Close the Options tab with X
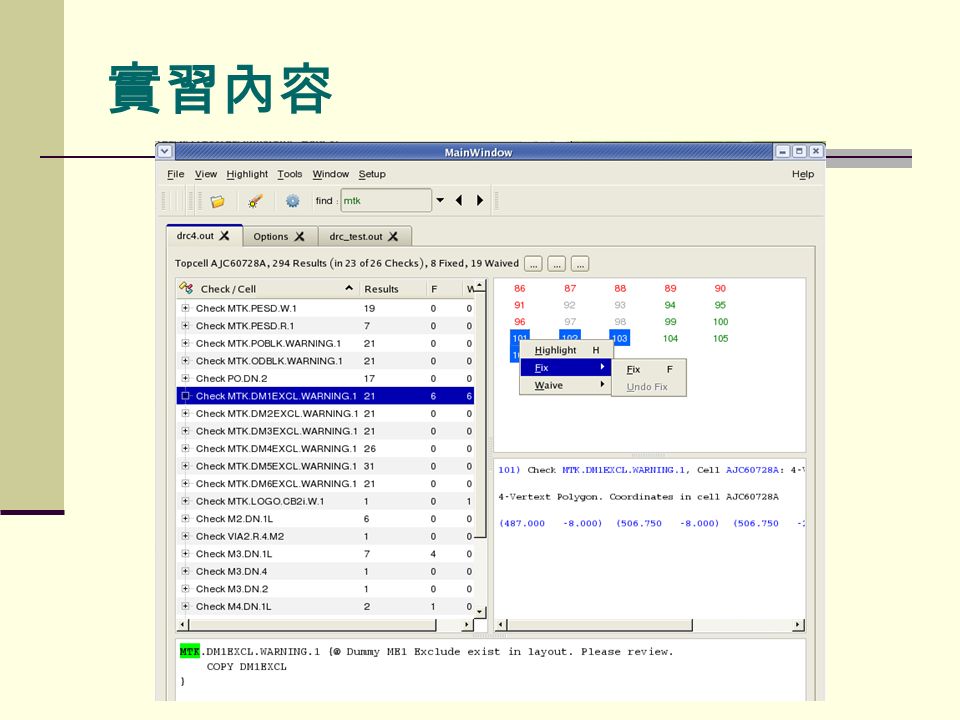Screen dimensions: 960x720 pyautogui.click(x=299, y=236)
